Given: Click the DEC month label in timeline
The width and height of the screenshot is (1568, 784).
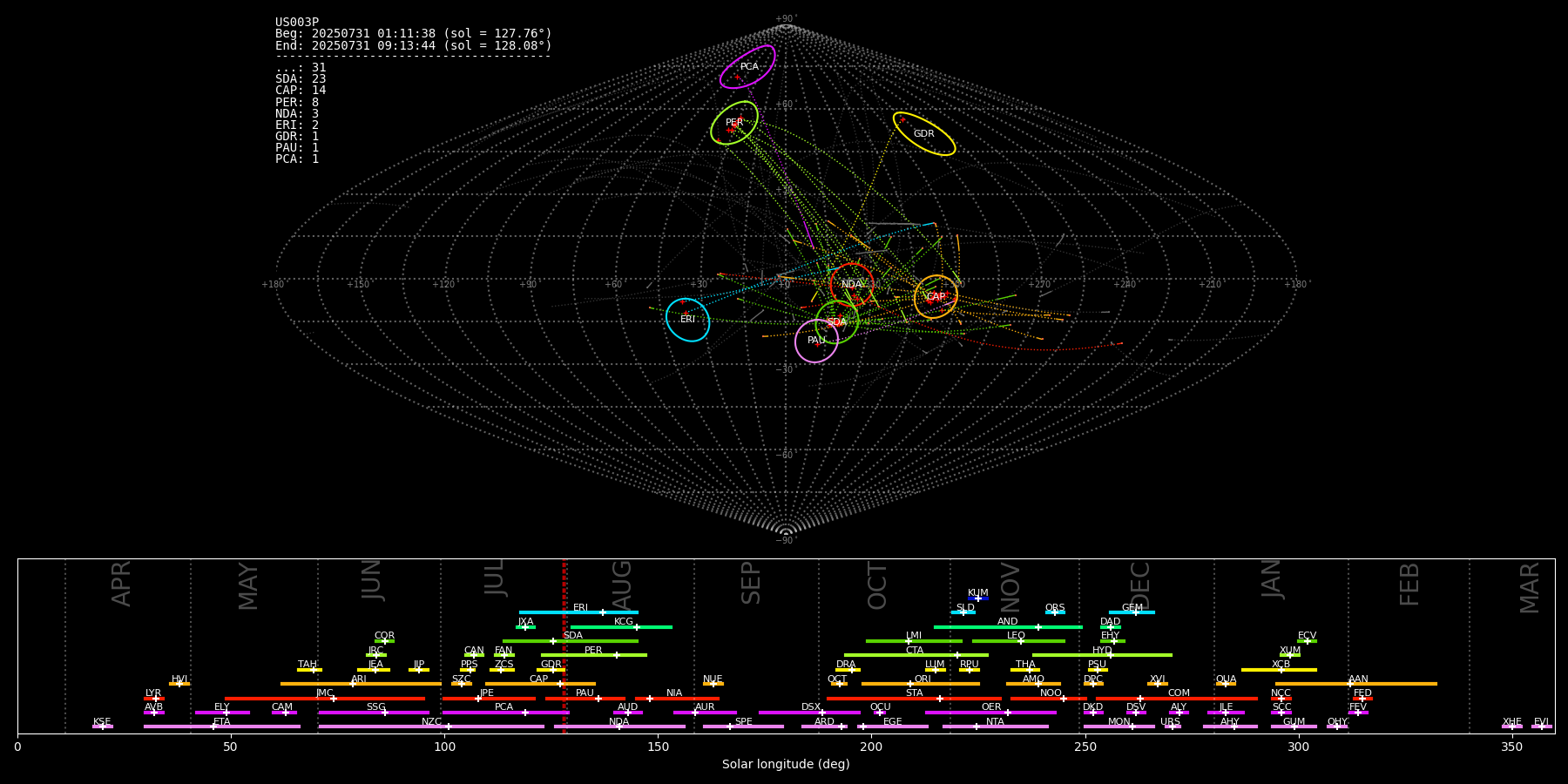Looking at the screenshot, I should (x=1140, y=585).
